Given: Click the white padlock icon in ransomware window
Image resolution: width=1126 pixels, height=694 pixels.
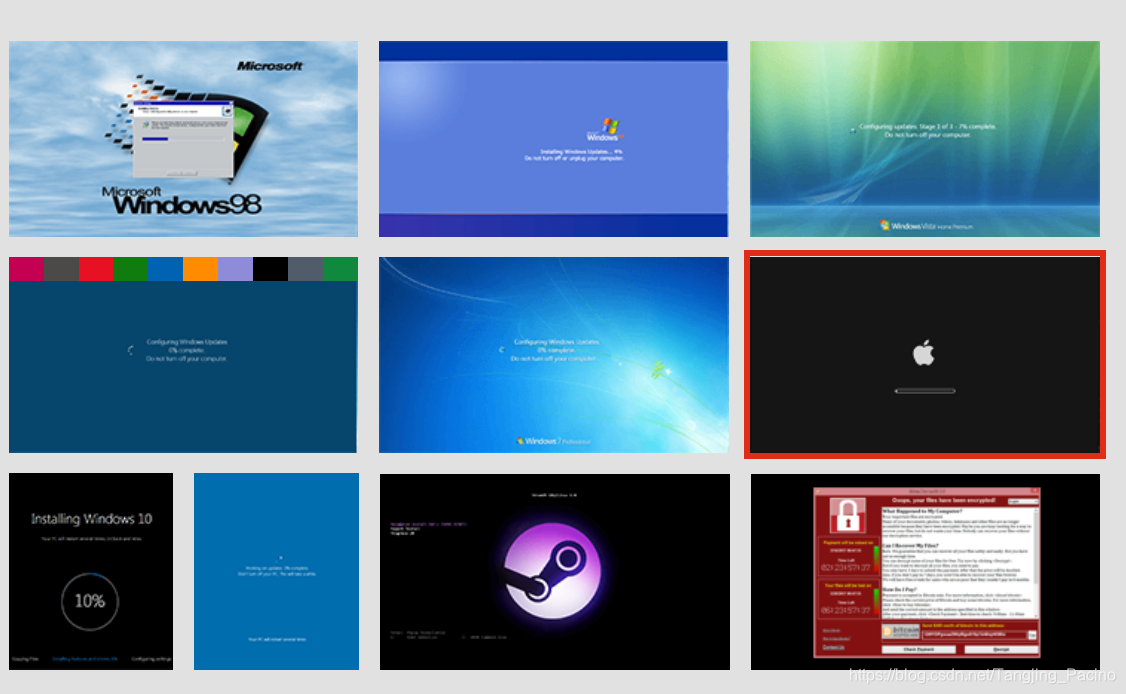Looking at the screenshot, I should coord(847,515).
